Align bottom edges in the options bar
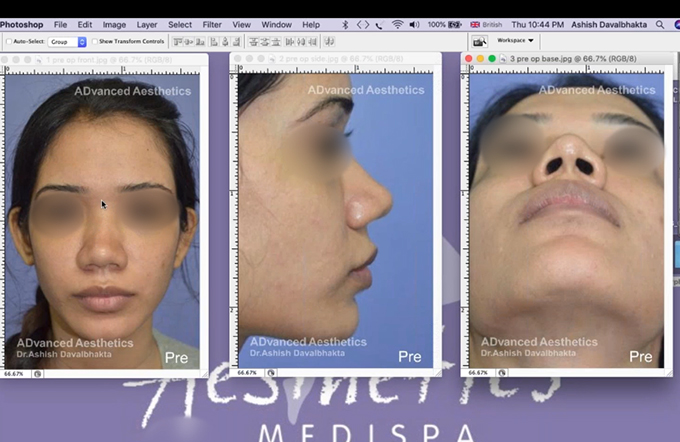Screen dimensions: 680x442 [x=200, y=42]
